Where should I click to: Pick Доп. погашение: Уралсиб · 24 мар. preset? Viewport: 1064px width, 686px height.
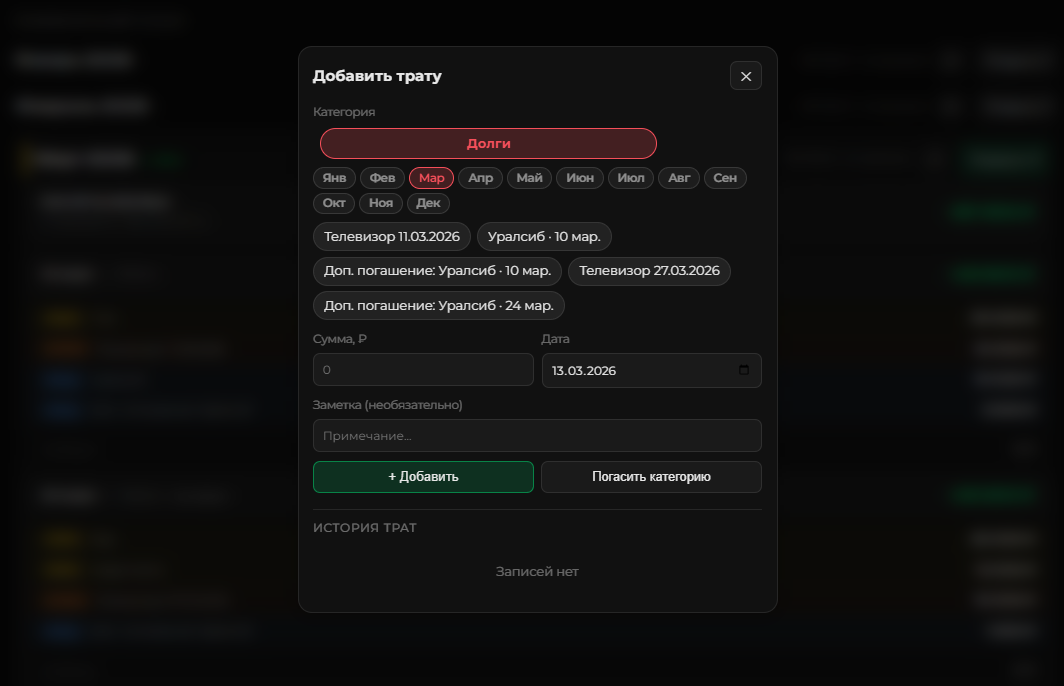[438, 305]
